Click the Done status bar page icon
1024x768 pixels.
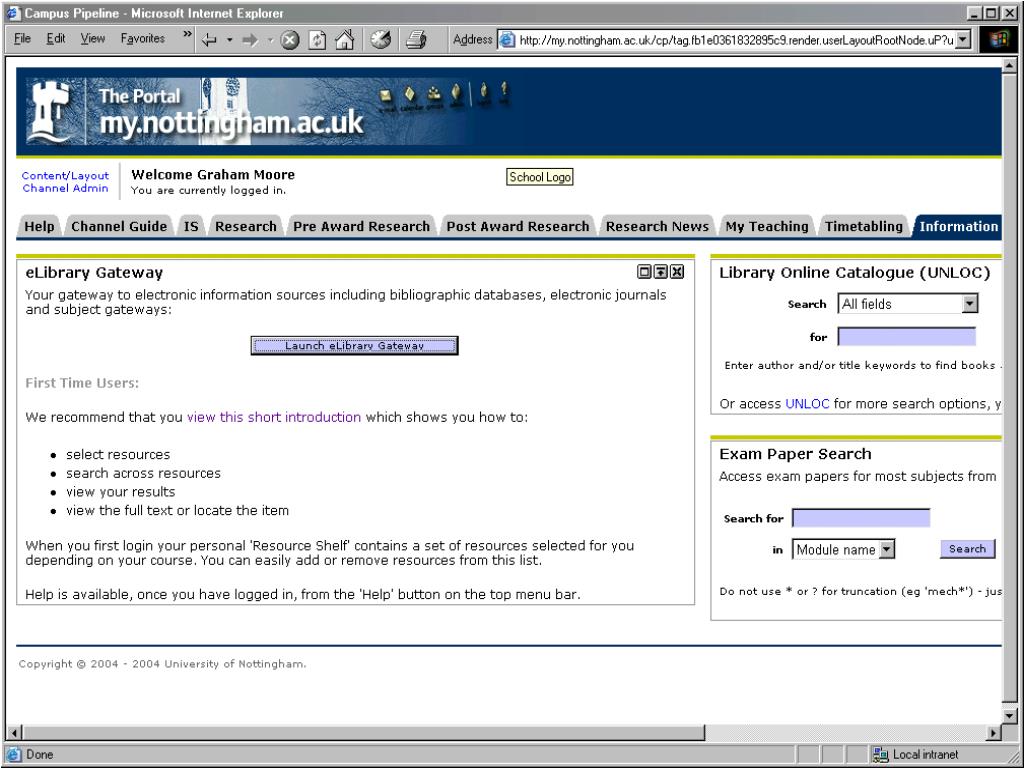(14, 755)
